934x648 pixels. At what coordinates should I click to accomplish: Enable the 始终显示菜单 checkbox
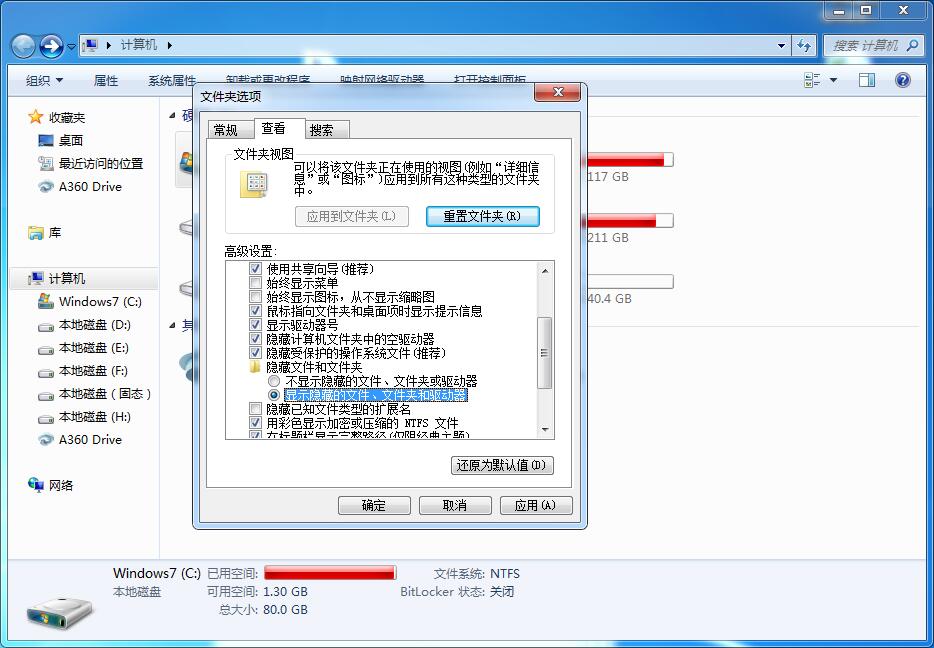click(x=255, y=282)
